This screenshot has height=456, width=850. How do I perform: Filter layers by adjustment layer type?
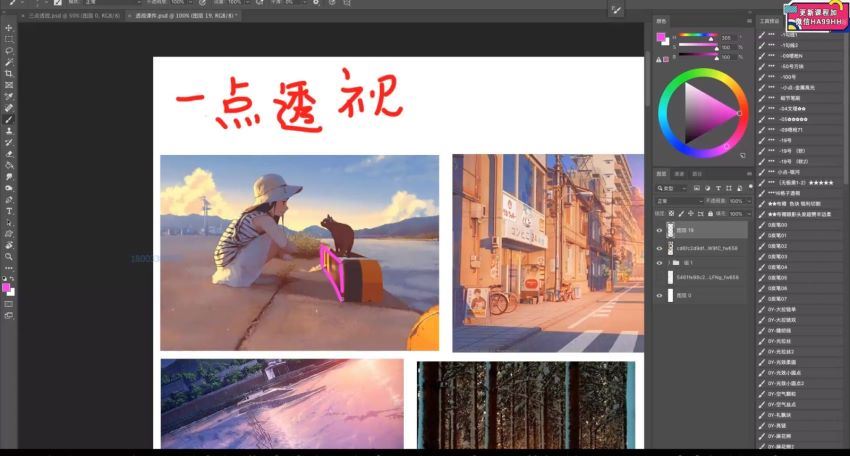coord(707,188)
